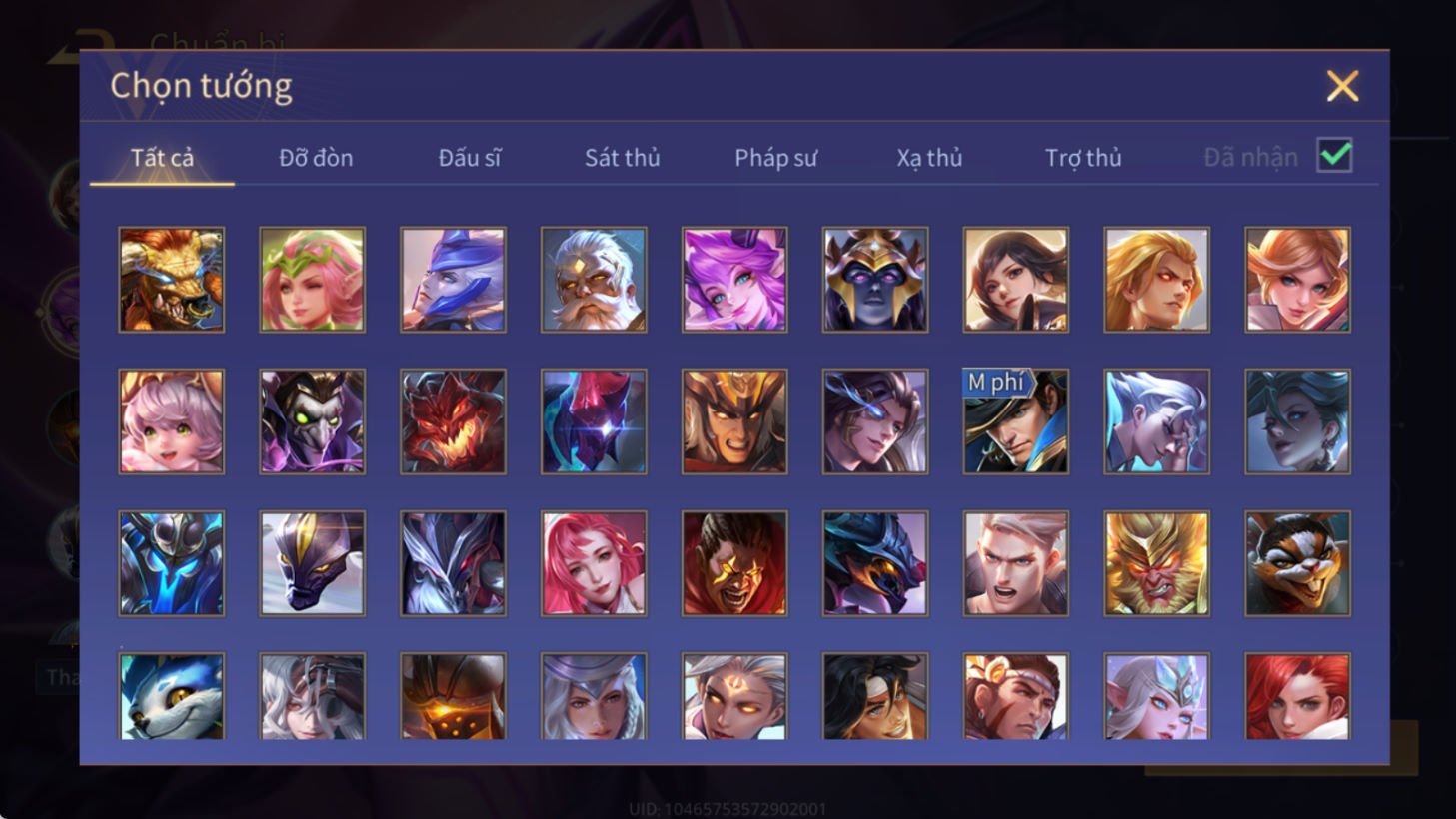1456x819 pixels.
Task: Toggle the Đã nhận checkbox
Action: (x=1334, y=156)
